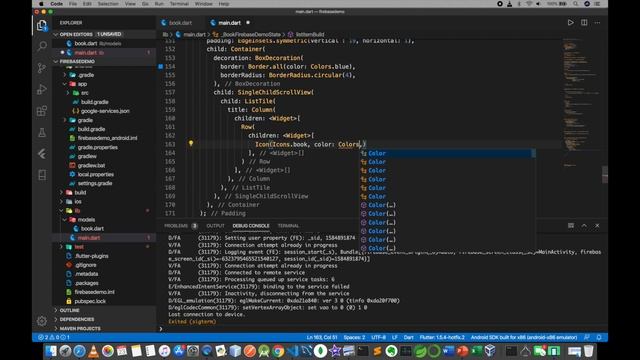Open settings.gradle in explorer
Viewport: 640px width, 360px height.
[94, 183]
